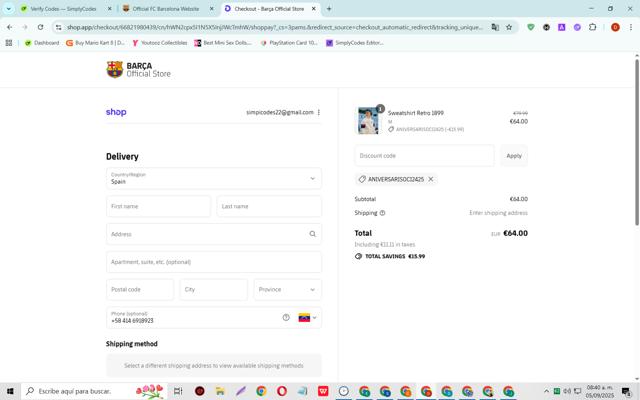Screen dimensions: 640x400
Task: Click the Postal code field
Action: 140,289
